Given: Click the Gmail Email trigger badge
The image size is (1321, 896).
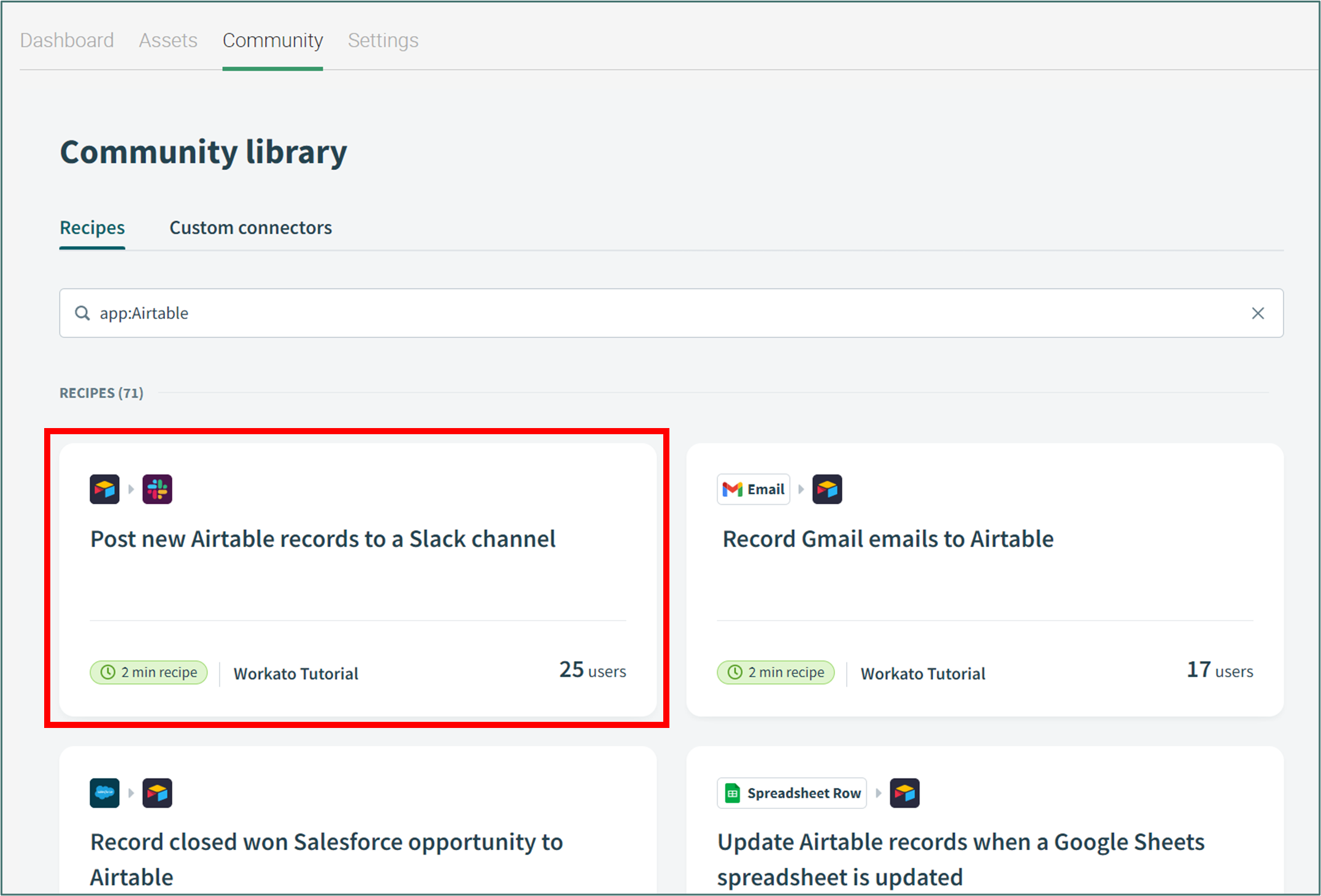Looking at the screenshot, I should point(753,489).
